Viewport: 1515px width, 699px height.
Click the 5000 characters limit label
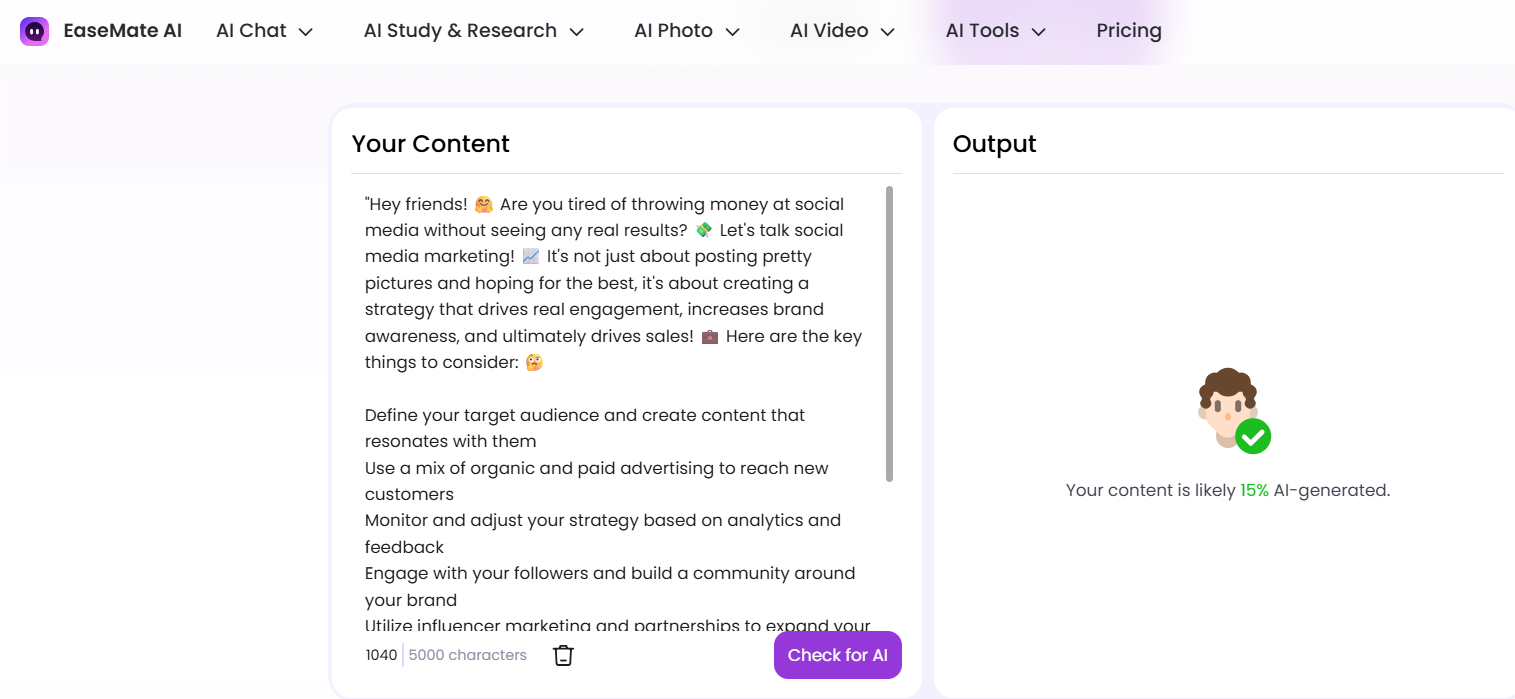466,654
